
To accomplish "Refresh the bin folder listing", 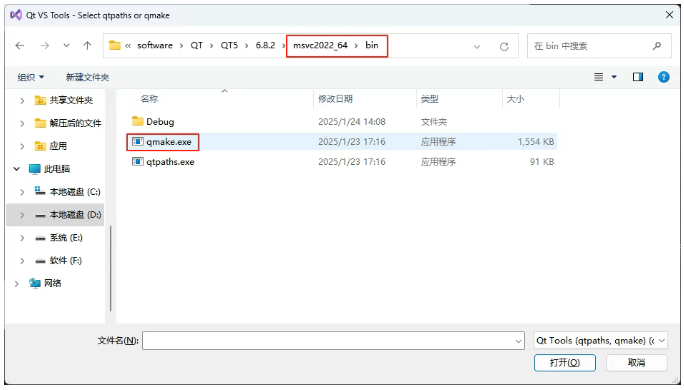I will click(504, 46).
